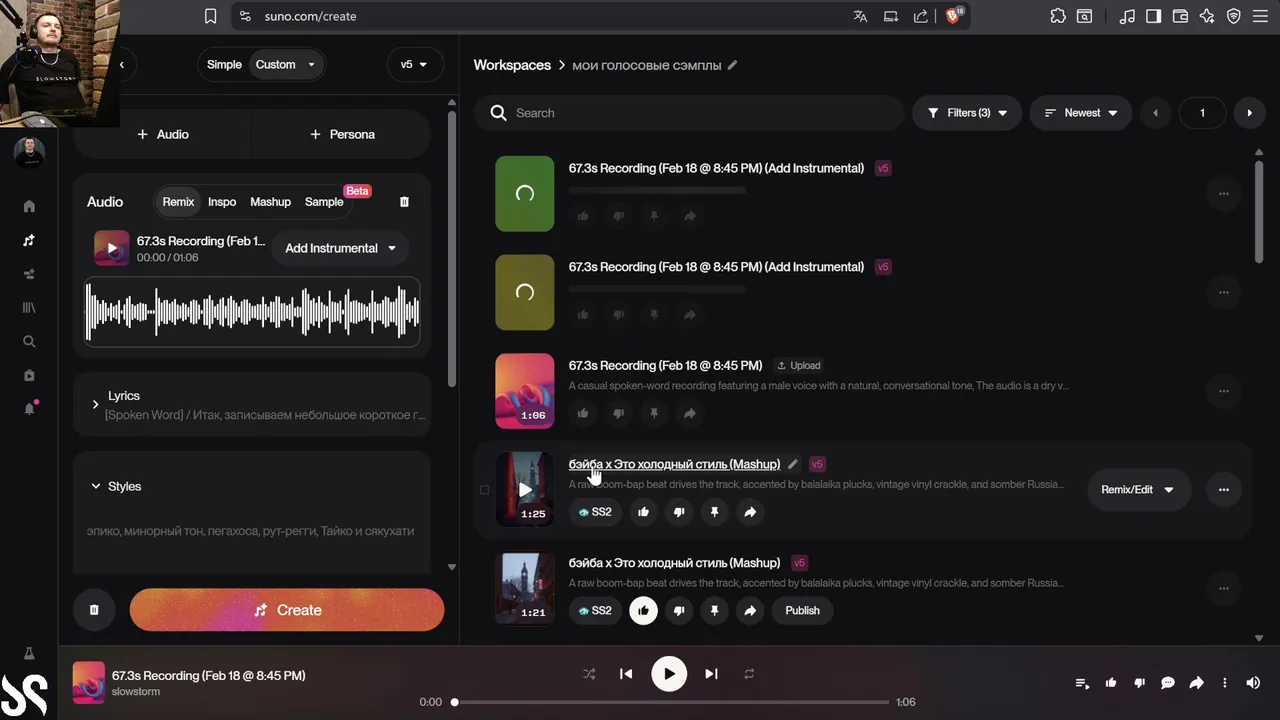Collapse the Styles section
1280x720 pixels.
pos(116,486)
